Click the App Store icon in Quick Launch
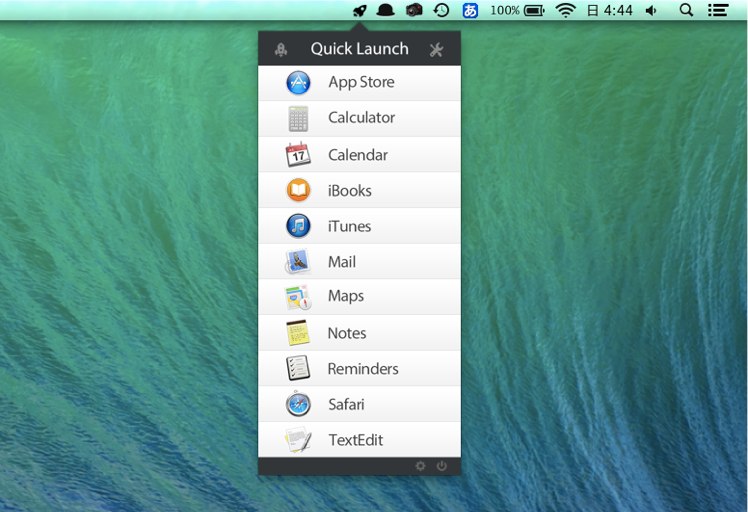This screenshot has width=748, height=512. (x=298, y=83)
